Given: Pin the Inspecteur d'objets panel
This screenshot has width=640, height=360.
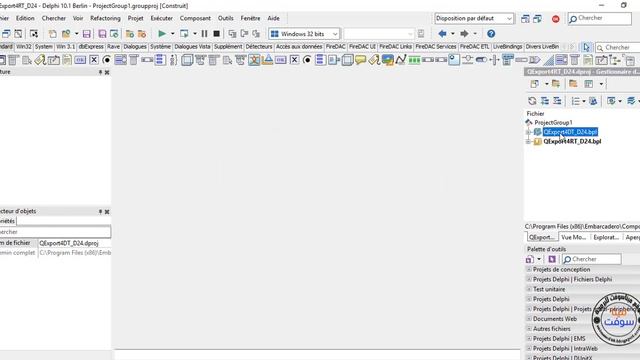Looking at the screenshot, I should (100, 211).
